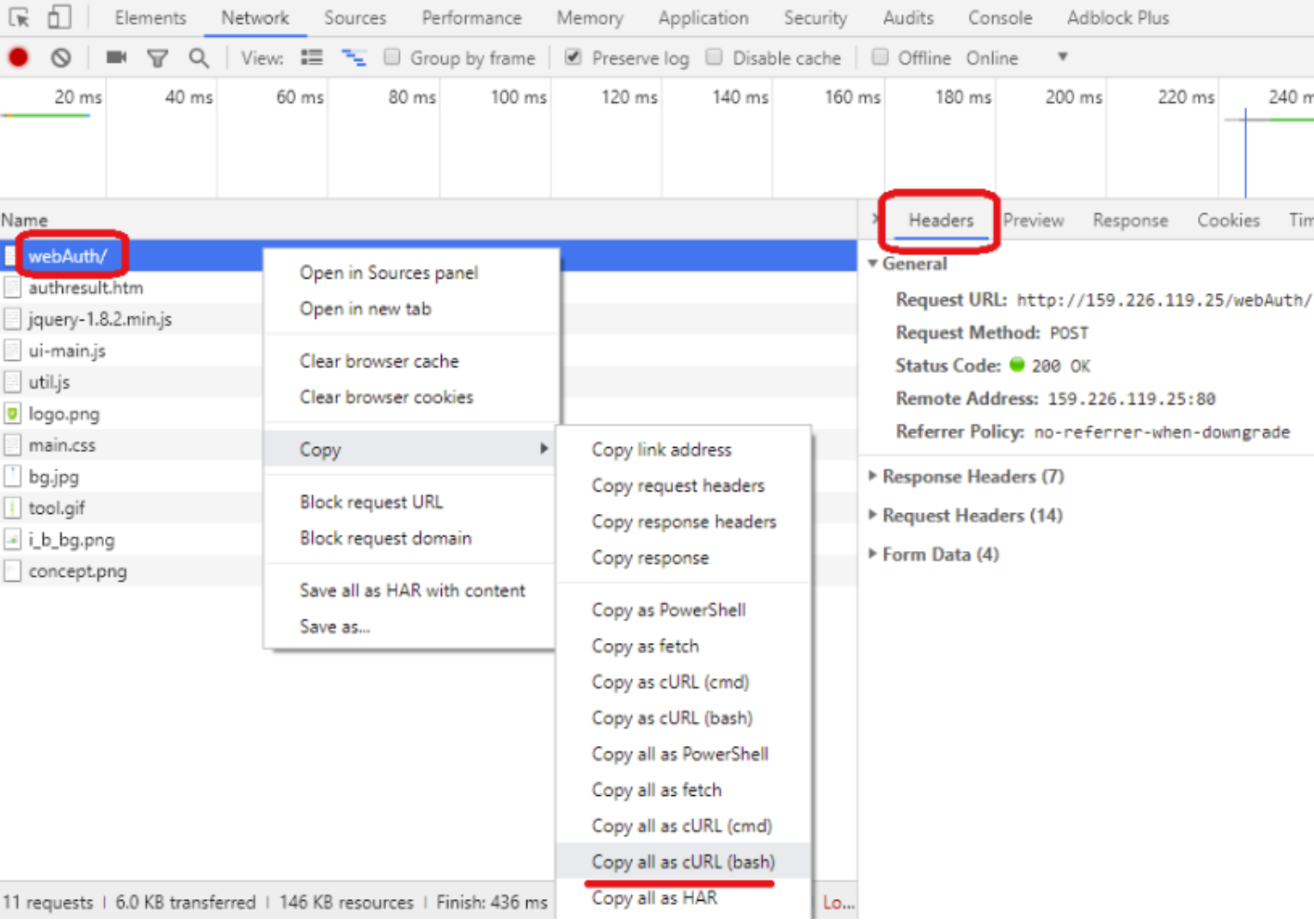This screenshot has width=1314, height=924.
Task: Toggle the device toolbar icon
Action: pos(59,17)
